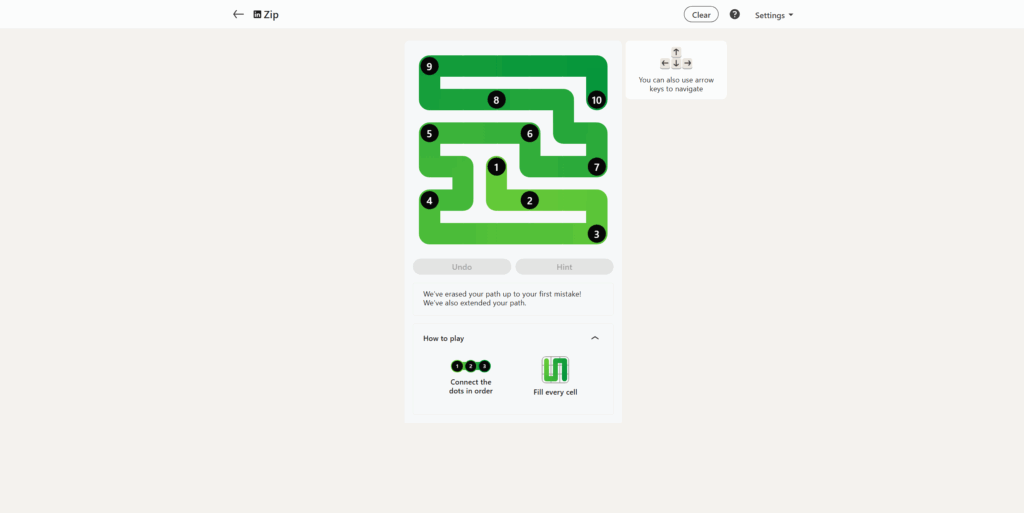Click the How to play heading
The width and height of the screenshot is (1024, 513).
pos(443,339)
